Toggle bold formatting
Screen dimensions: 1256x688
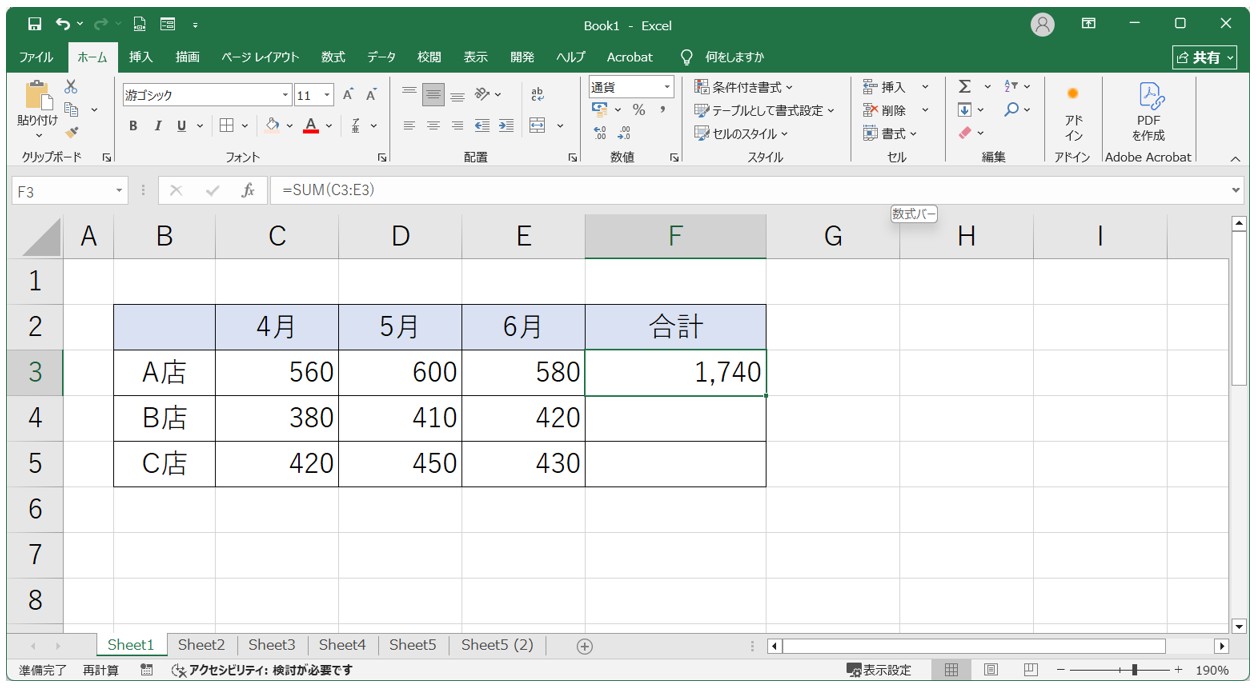coord(133,126)
